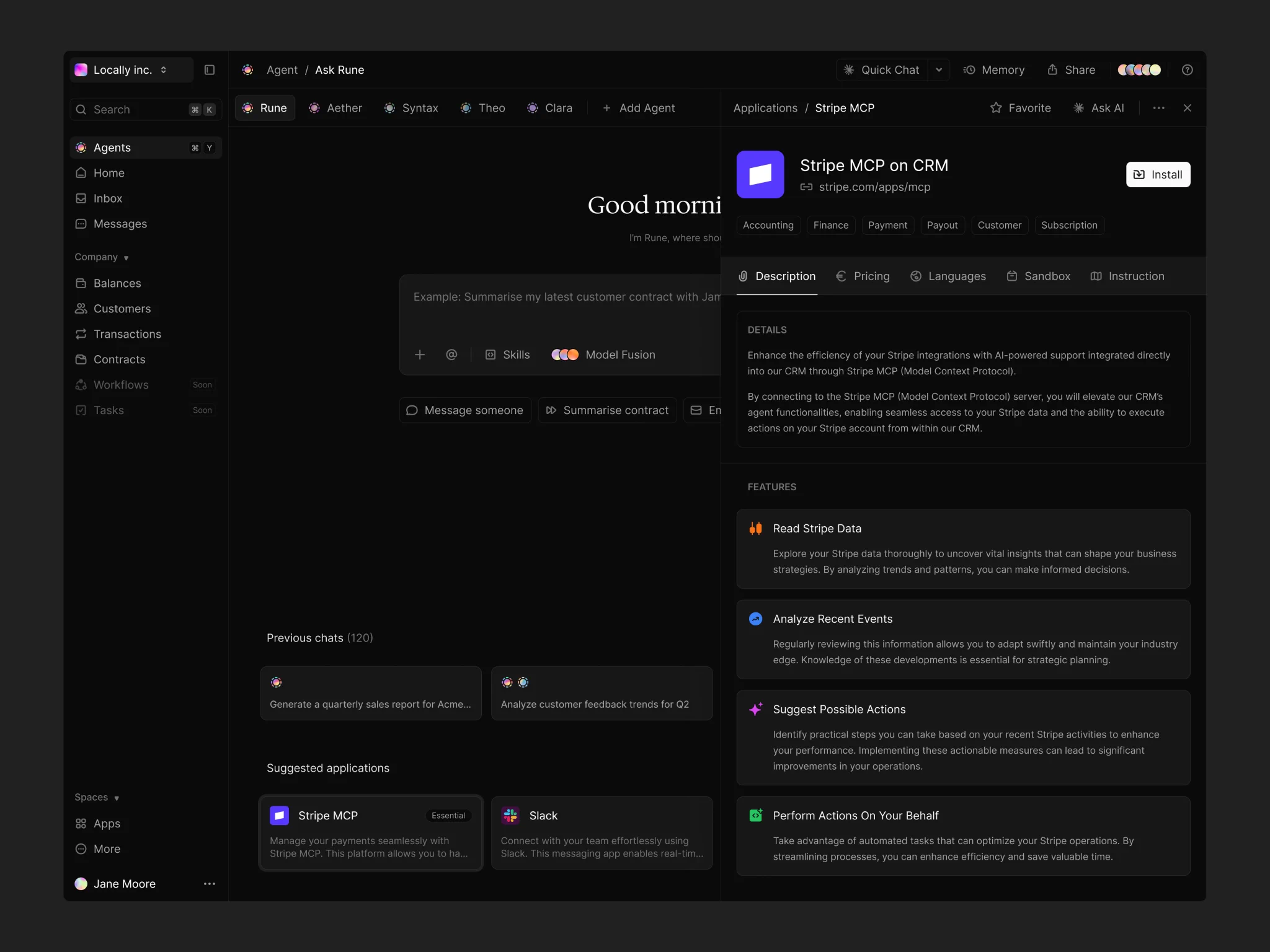
Task: Expand the Quick Chat dropdown arrow
Action: pos(939,70)
